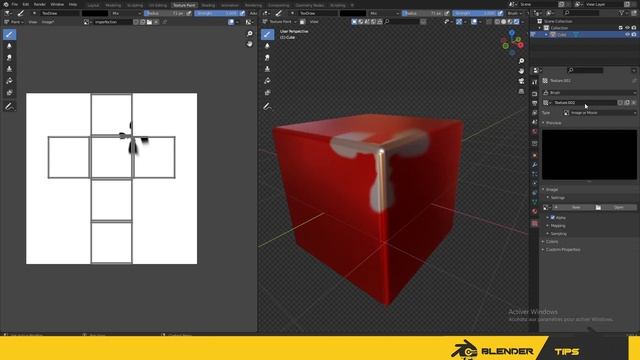Open the Texture properties tab
The width and height of the screenshot is (640, 360).
click(535, 223)
